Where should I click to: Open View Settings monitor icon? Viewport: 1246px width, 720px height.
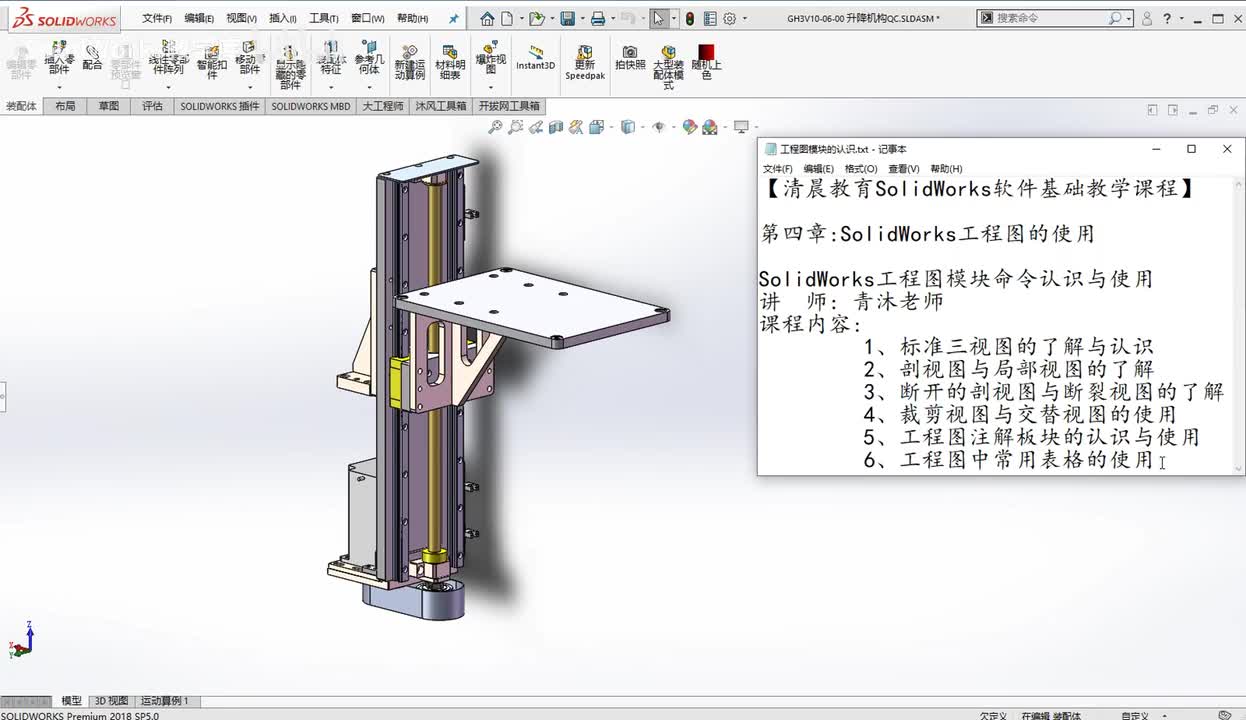(x=741, y=127)
